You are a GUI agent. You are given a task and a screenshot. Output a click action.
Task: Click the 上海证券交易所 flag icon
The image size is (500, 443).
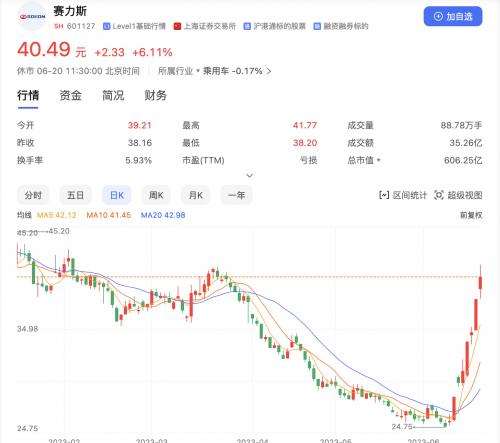(177, 26)
